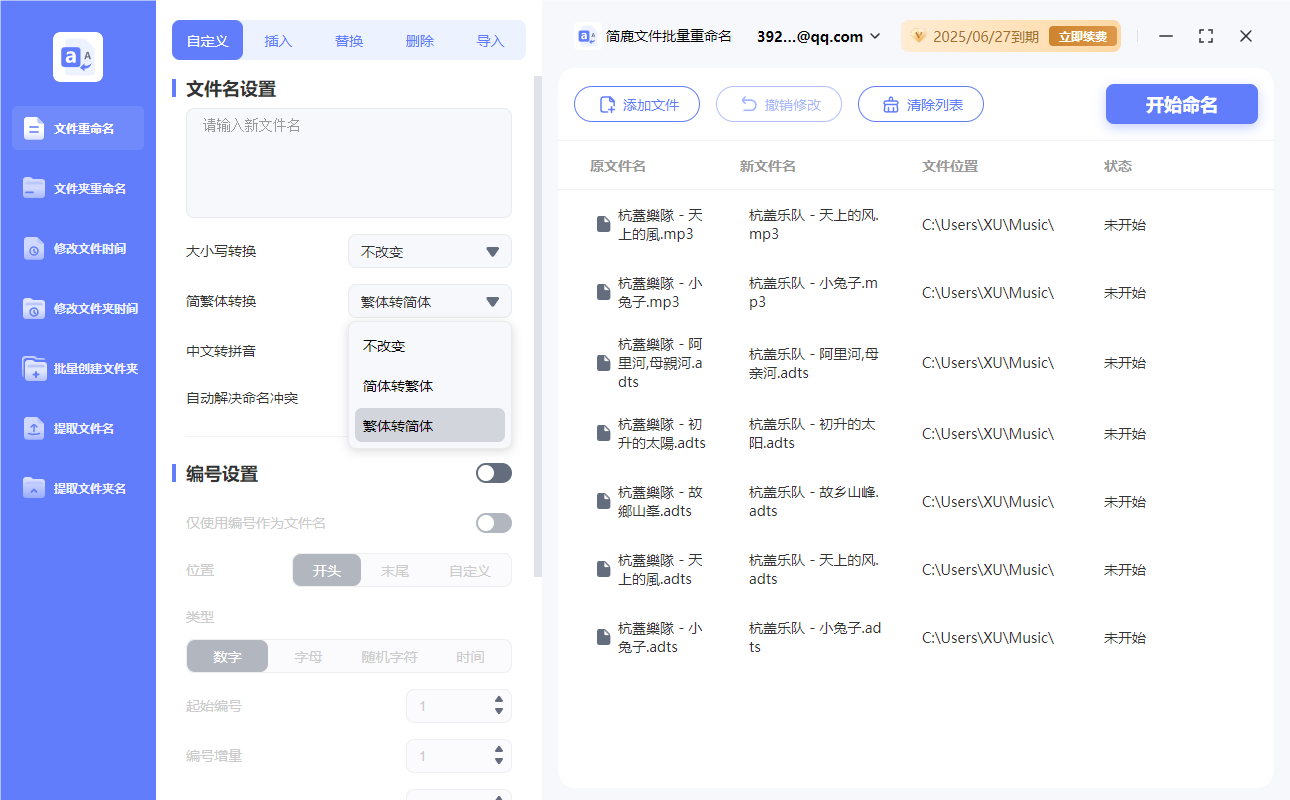Switch to the 插入 tab
The height and width of the screenshot is (800, 1290).
[277, 40]
